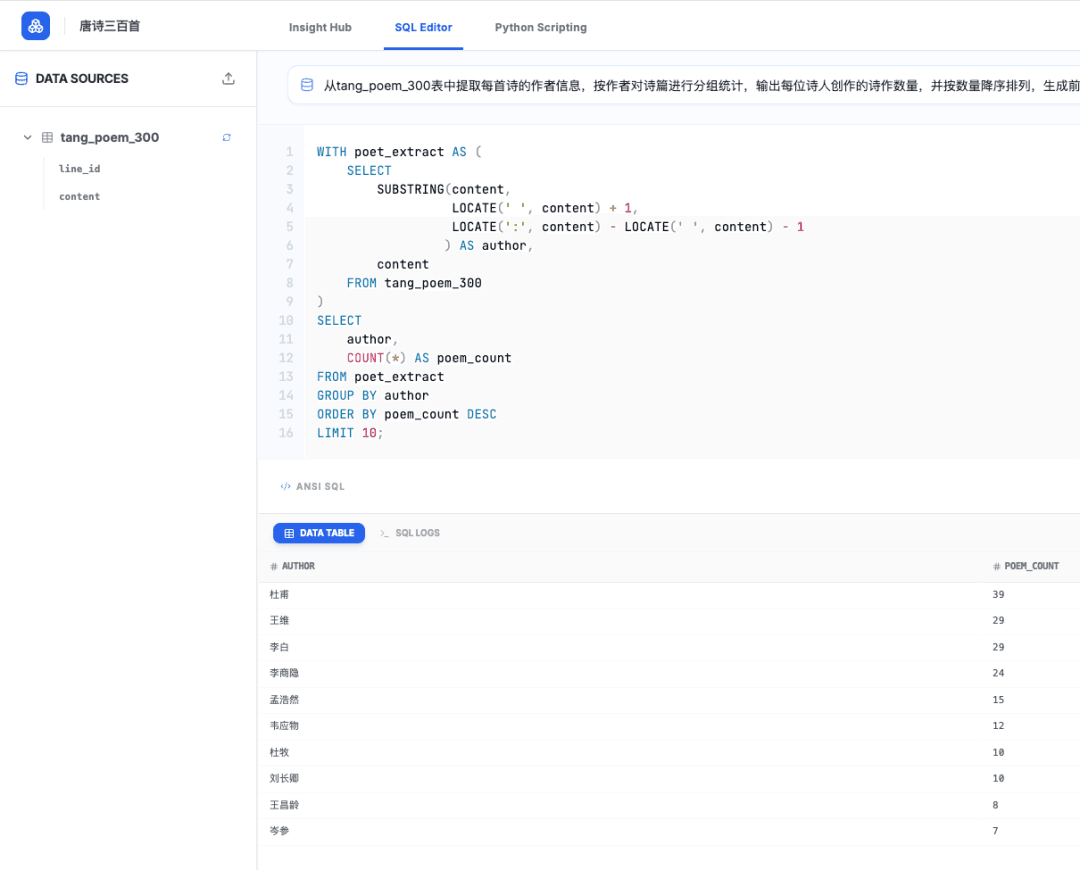Image resolution: width=1080 pixels, height=870 pixels.
Task: Click the SUBSTRING(content, code line
Action: tap(444, 189)
